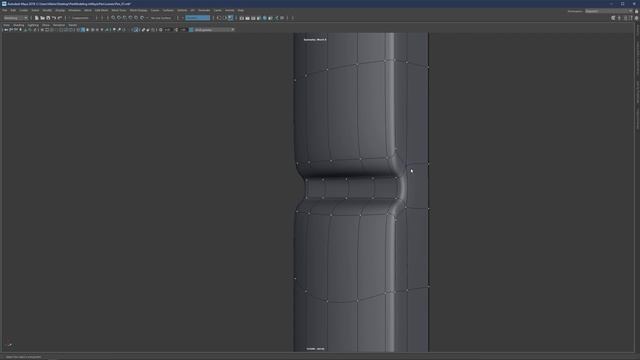Enable snap to curves

119,18
